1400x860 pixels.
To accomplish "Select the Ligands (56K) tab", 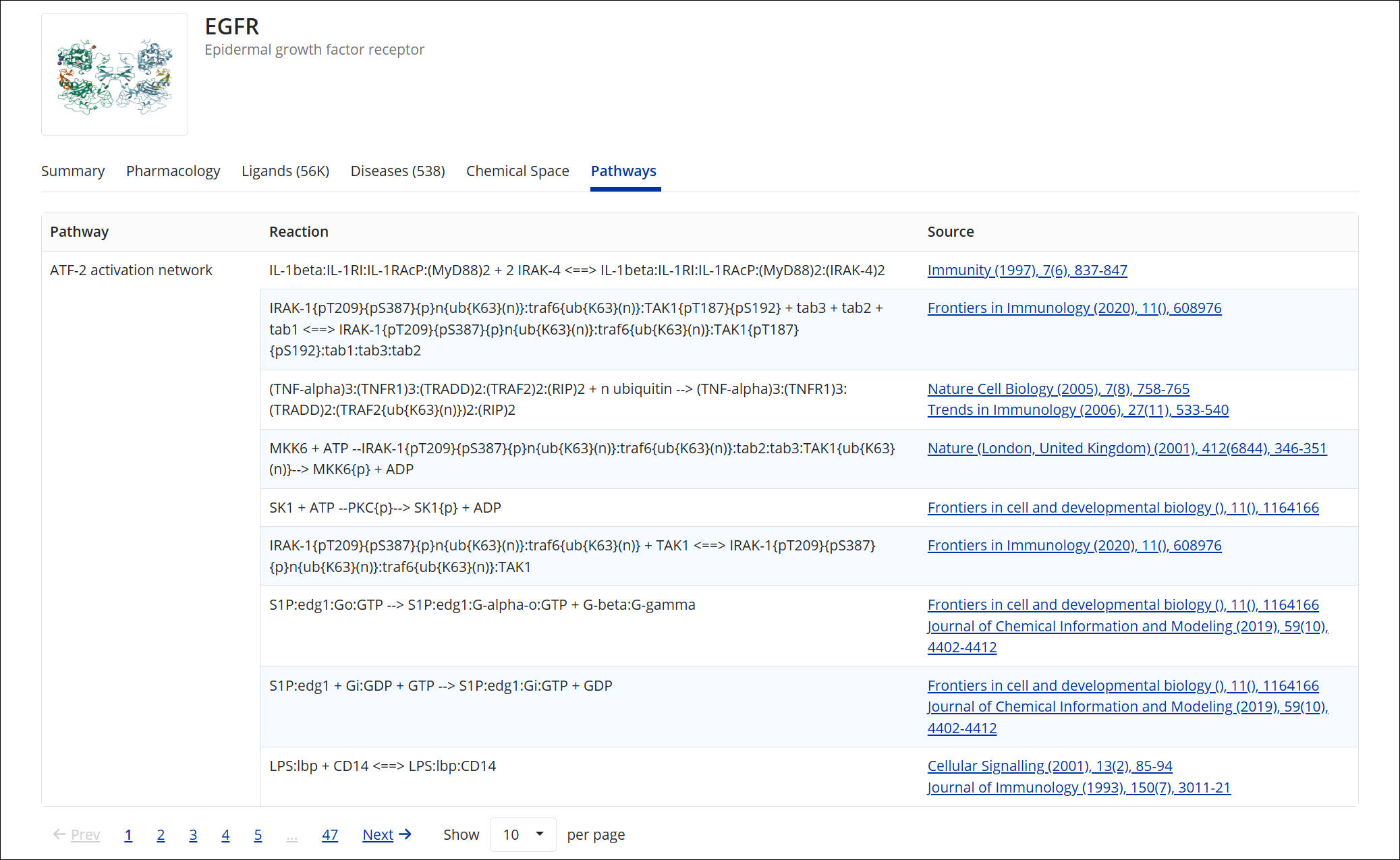I will click(x=285, y=171).
